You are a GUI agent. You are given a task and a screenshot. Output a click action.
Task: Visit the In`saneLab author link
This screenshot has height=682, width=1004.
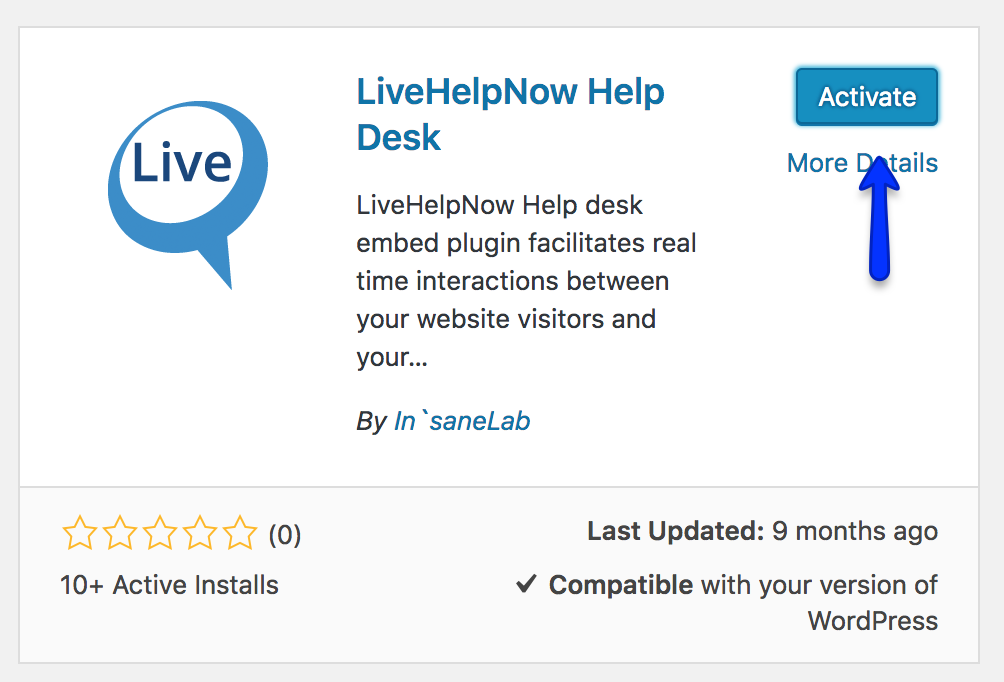[462, 421]
